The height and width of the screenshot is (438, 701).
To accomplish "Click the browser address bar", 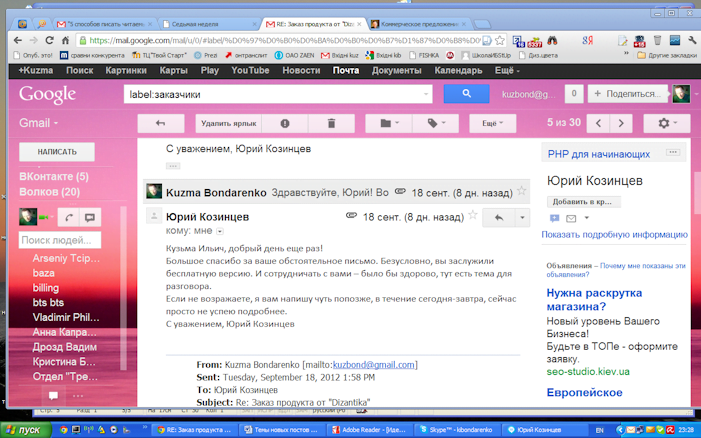I will (x=284, y=41).
